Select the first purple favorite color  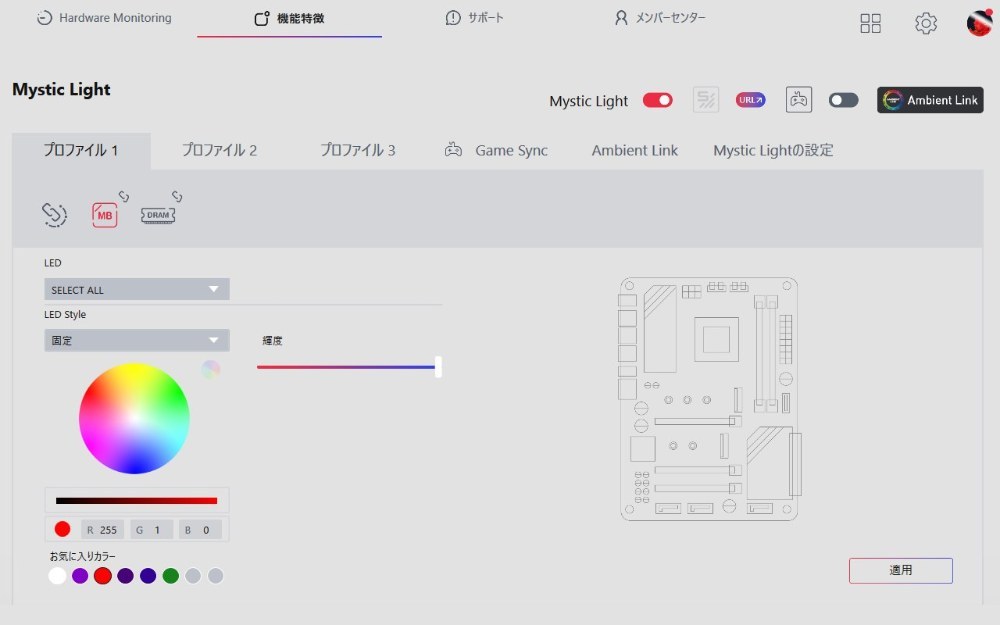tap(80, 576)
